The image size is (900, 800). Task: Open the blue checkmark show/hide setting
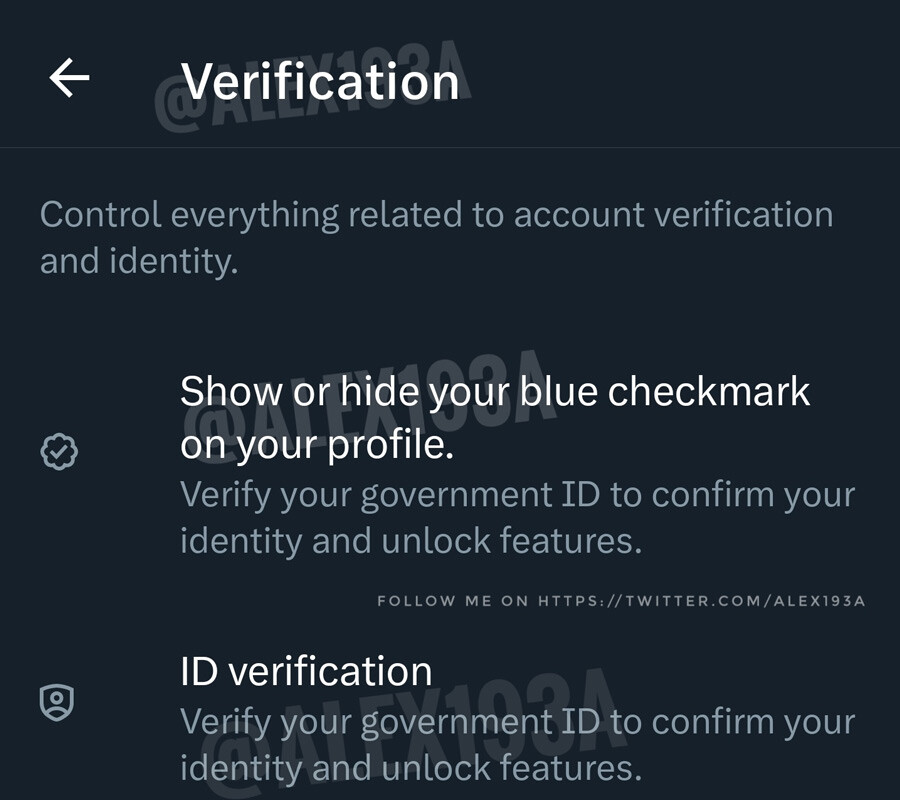495,418
